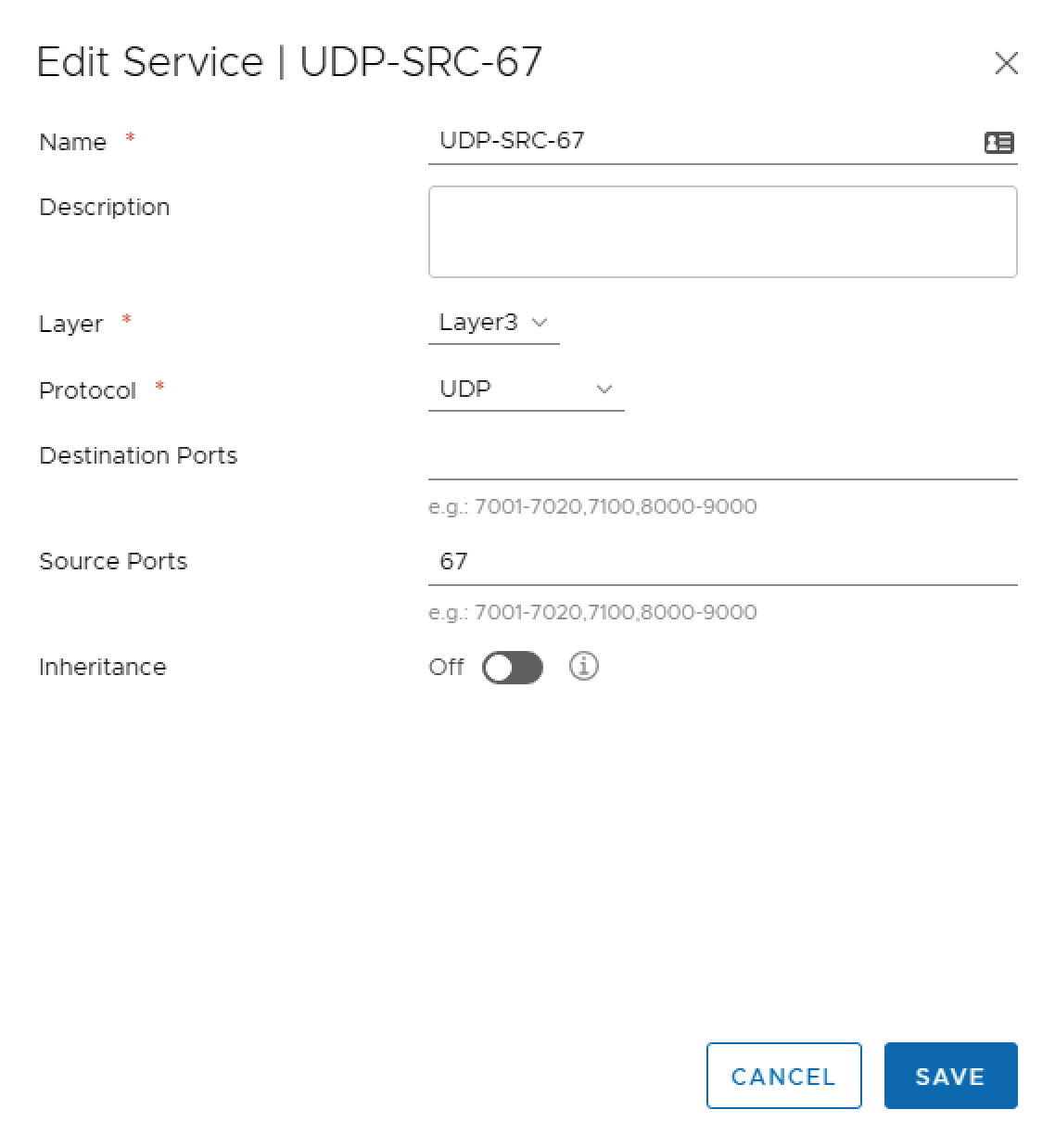Viewport: 1055px width, 1148px height.
Task: Click the empty Destination Ports field
Action: [722, 459]
